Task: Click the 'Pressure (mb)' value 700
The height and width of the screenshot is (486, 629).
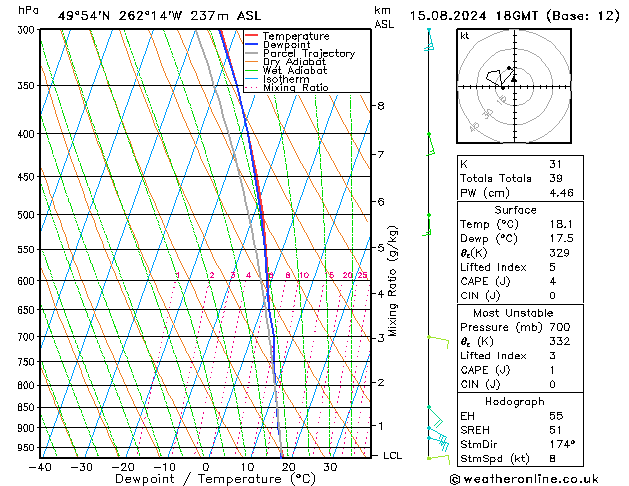Action: point(560,327)
